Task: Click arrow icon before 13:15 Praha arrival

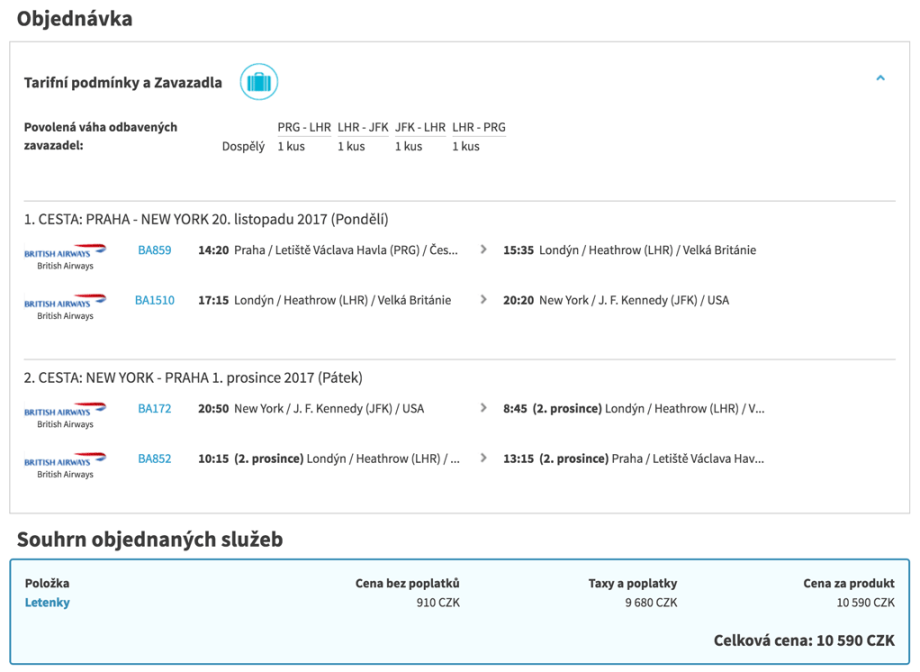Action: click(484, 459)
